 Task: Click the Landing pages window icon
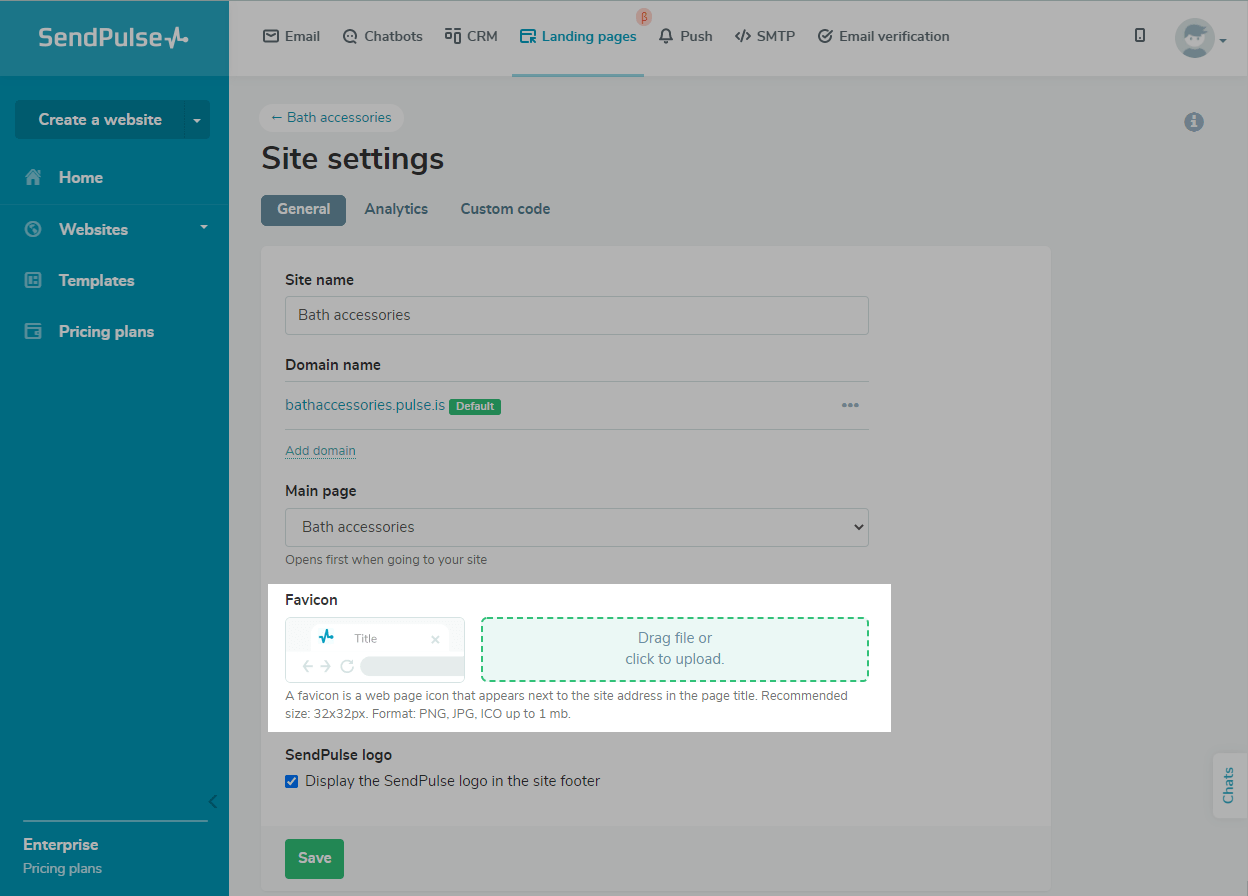click(x=528, y=36)
